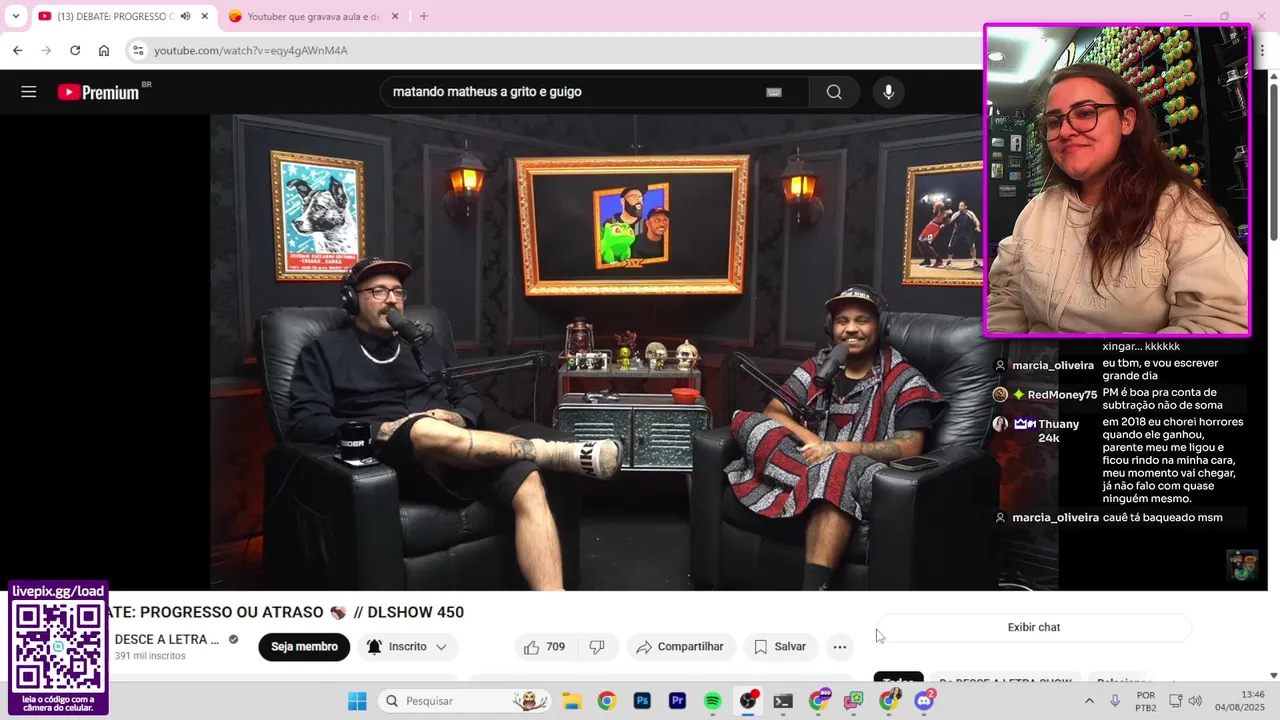Viewport: 1280px width, 720px height.
Task: Start voice search with the microphone
Action: pyautogui.click(x=888, y=92)
